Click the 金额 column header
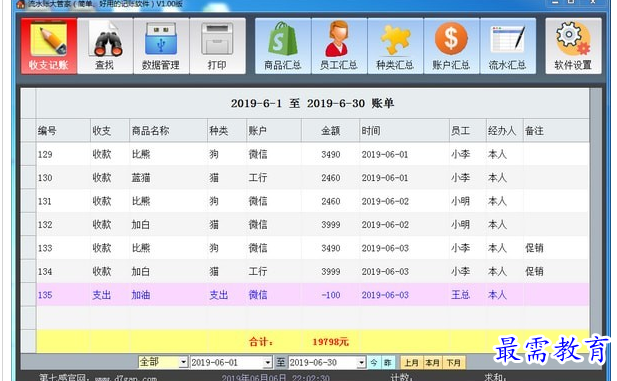 pos(331,131)
